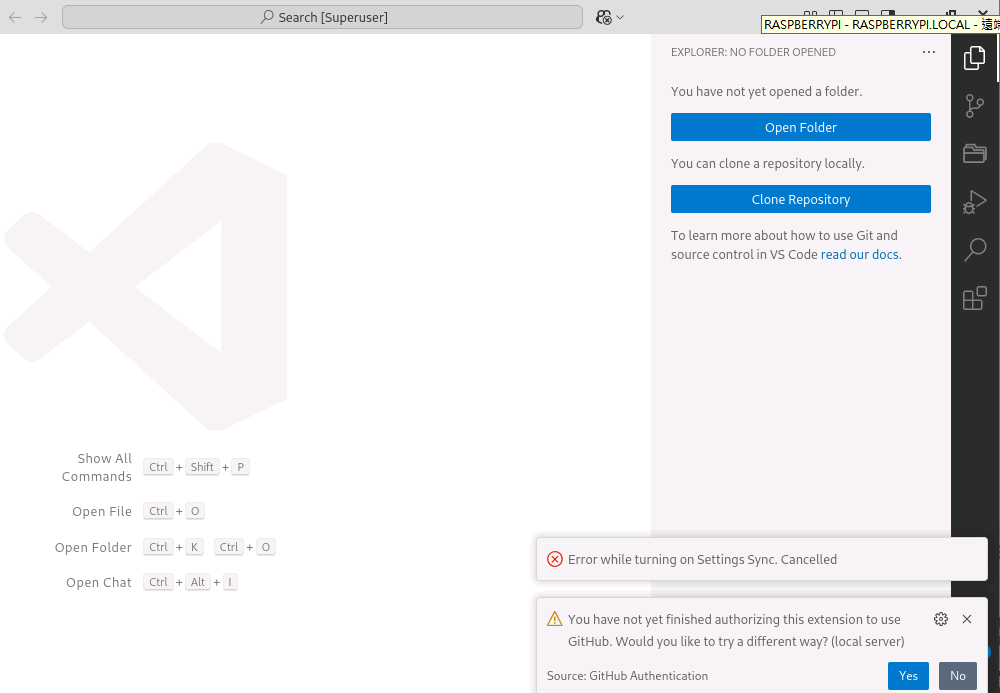
Task: Click the Copilot chat icon in title bar
Action: (x=604, y=17)
